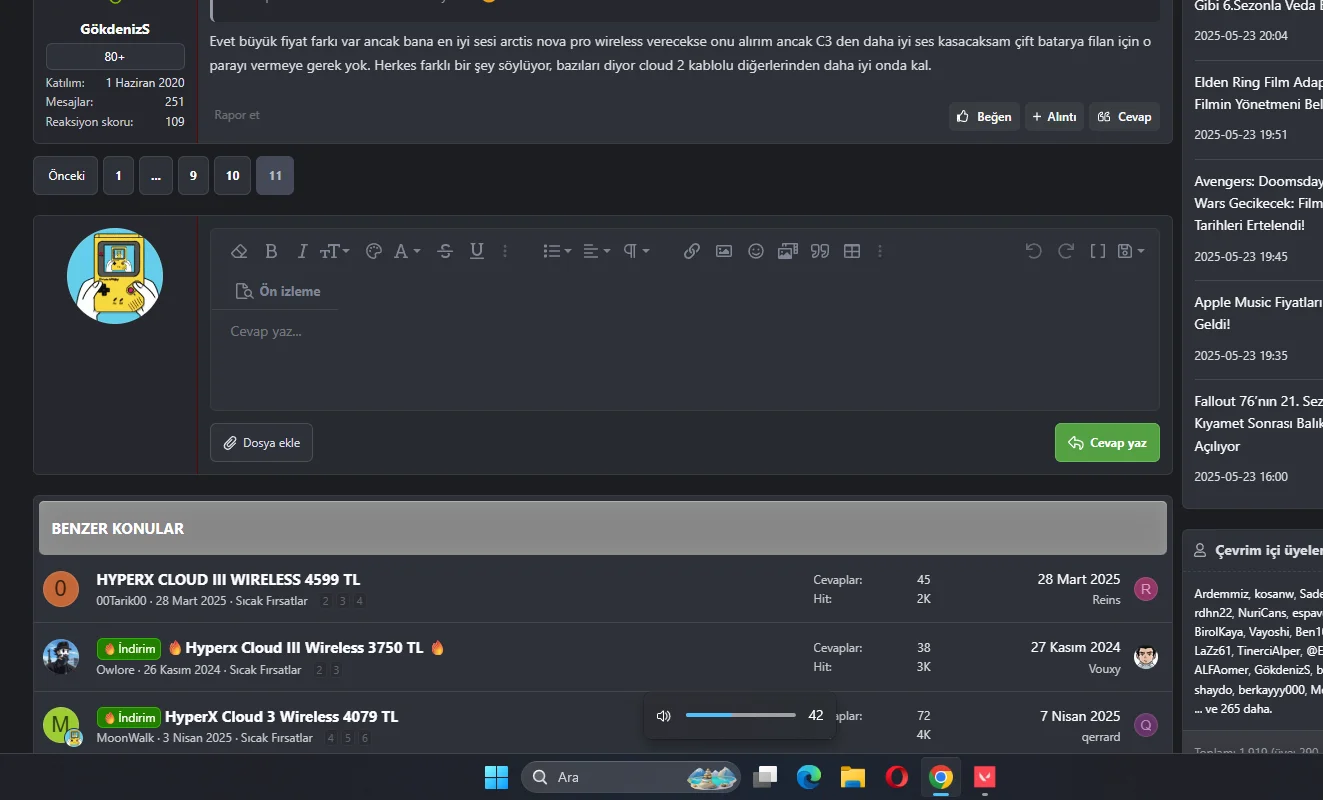
Task: Open the save draft dropdown
Action: pos(1131,251)
